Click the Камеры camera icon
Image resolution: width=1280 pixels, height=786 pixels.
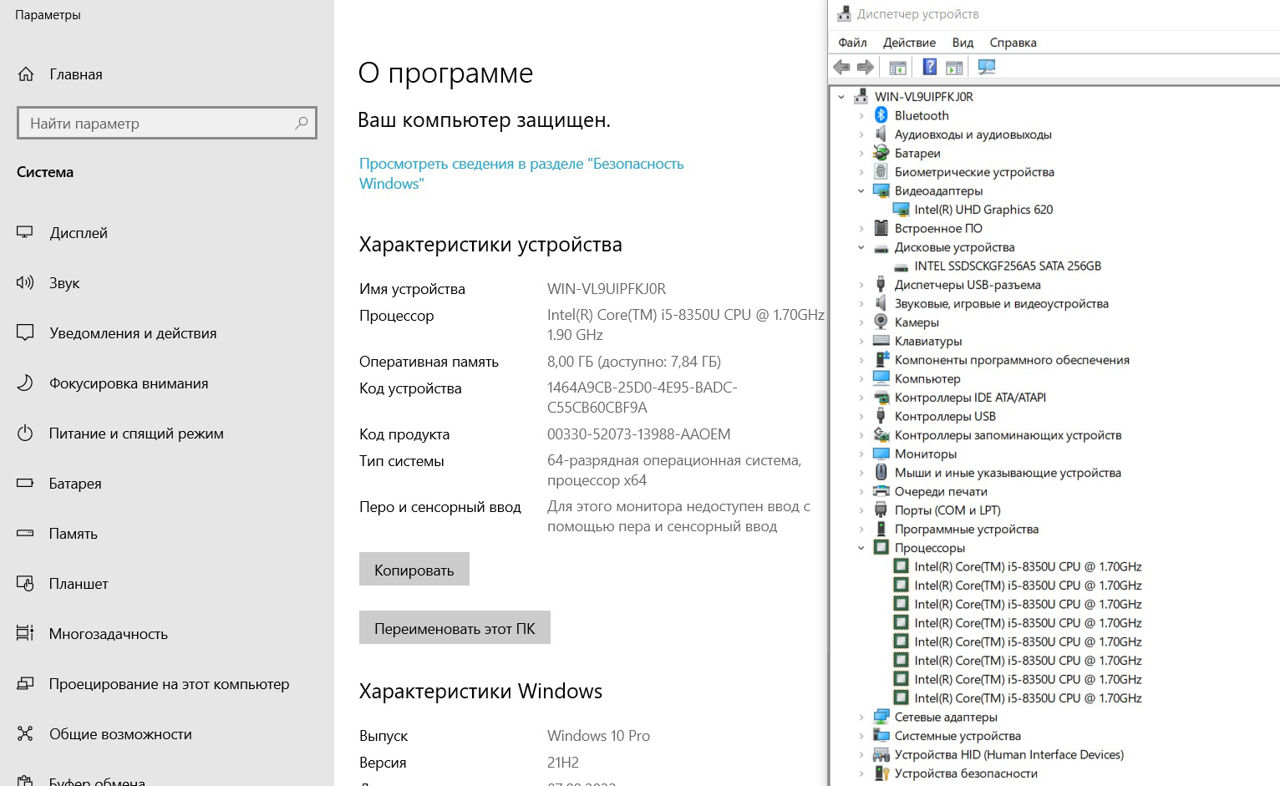(881, 322)
